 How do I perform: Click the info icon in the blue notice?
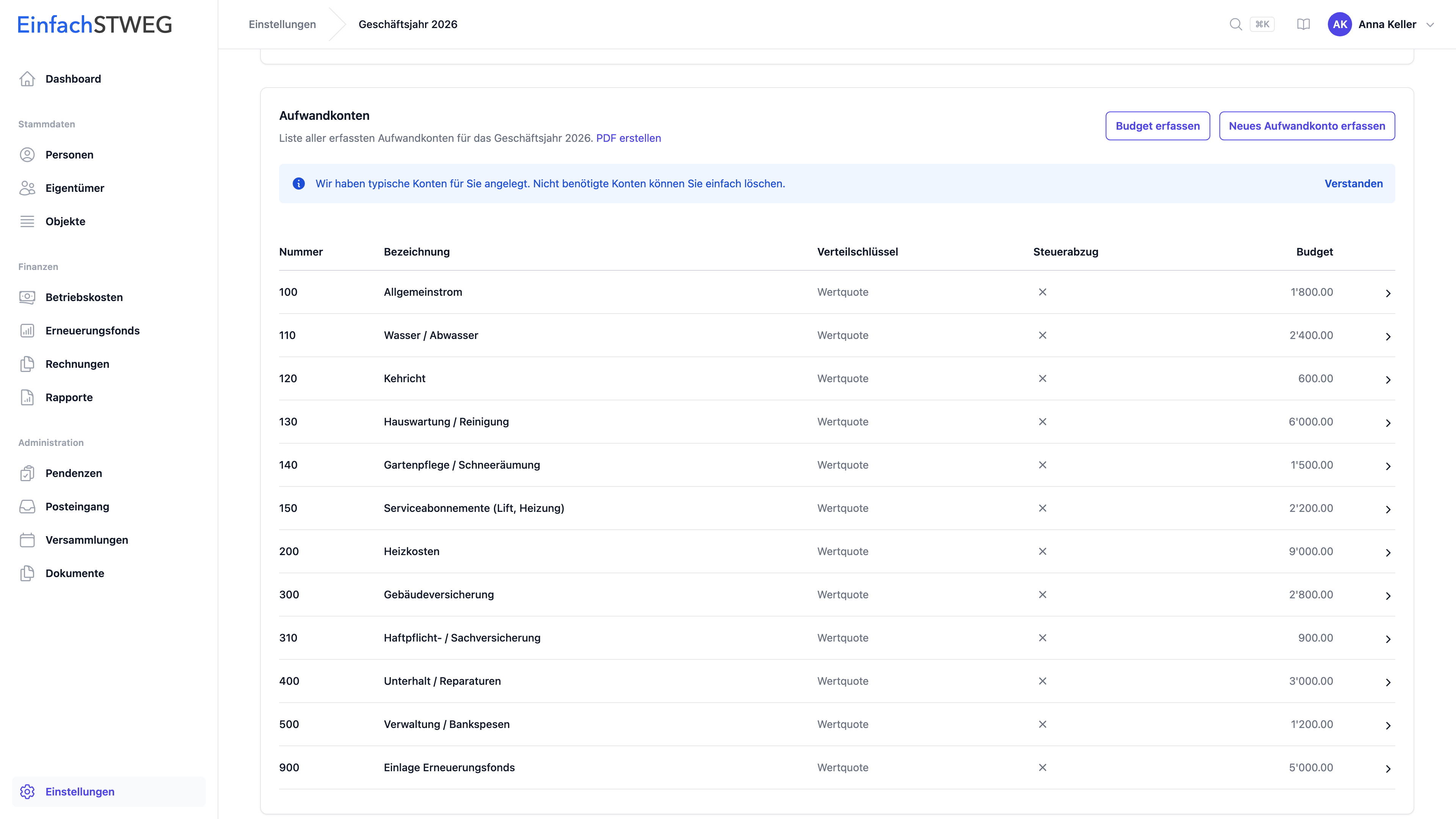pyautogui.click(x=298, y=184)
